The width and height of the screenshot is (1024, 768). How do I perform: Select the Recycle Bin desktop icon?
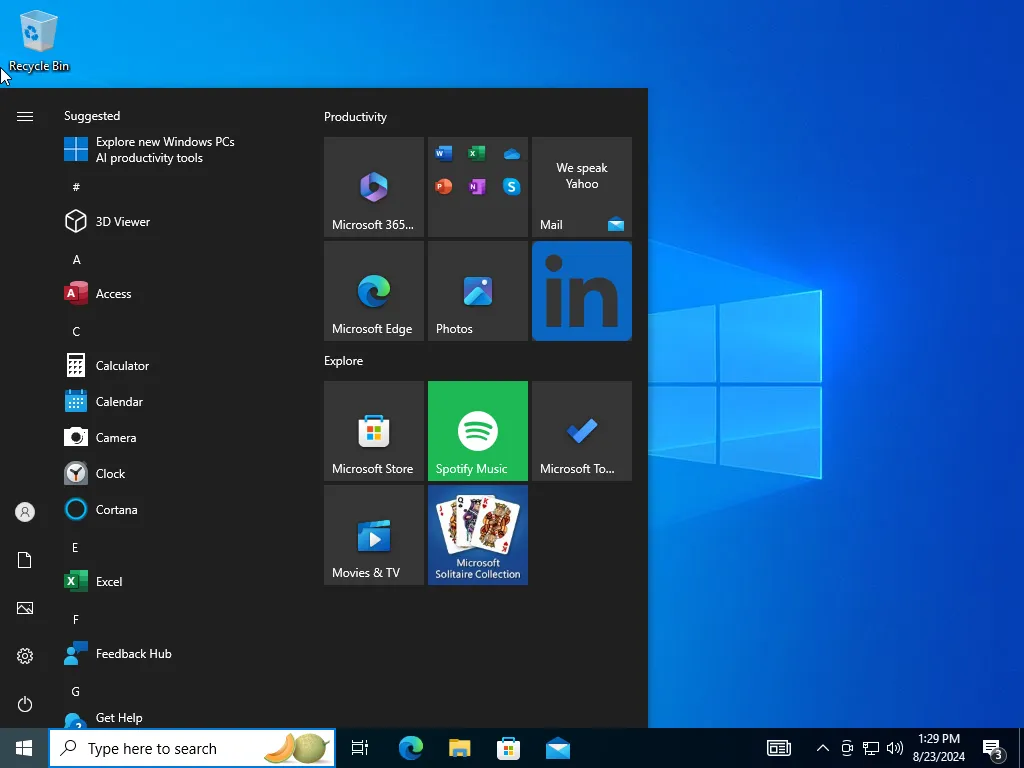[39, 41]
